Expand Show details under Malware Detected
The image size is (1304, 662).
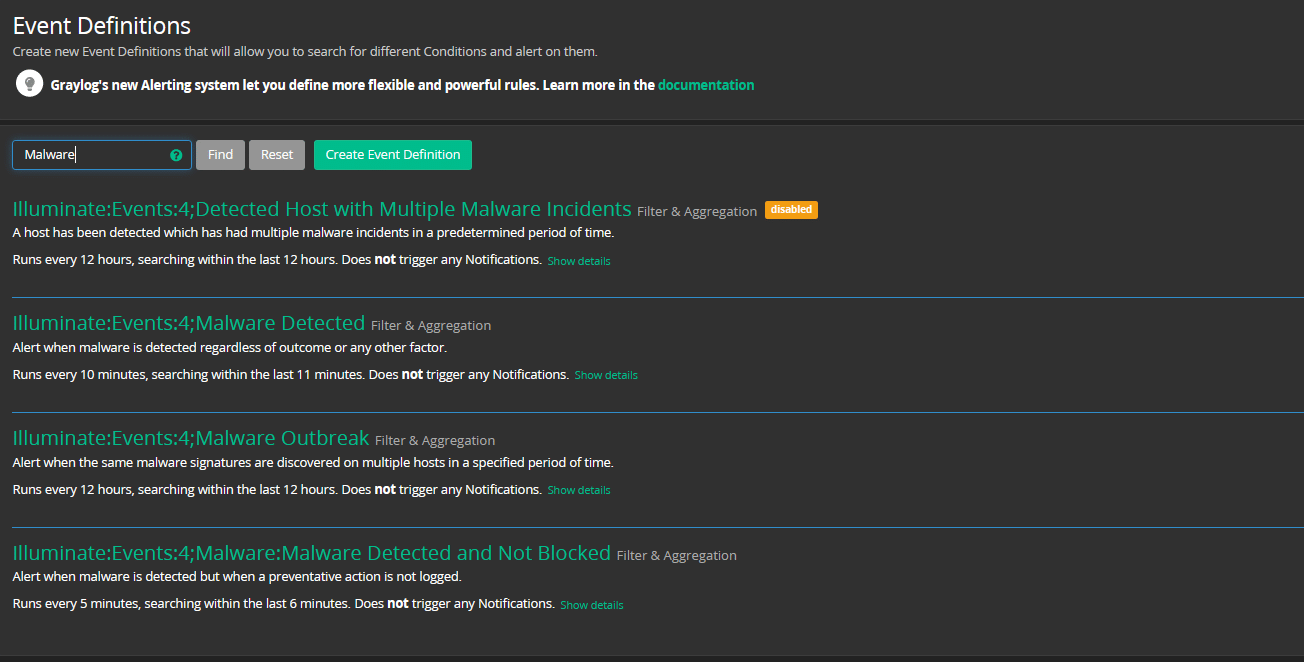click(606, 376)
